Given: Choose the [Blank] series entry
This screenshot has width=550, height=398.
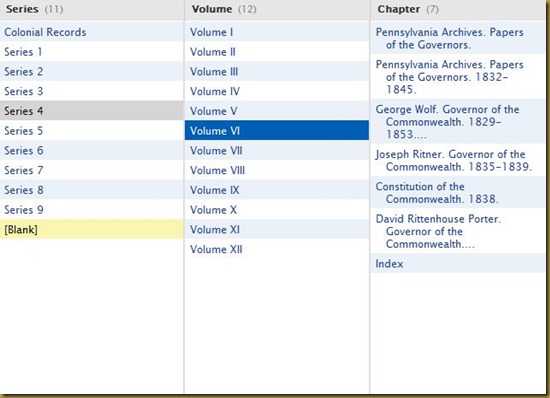Looking at the screenshot, I should click(92, 229).
